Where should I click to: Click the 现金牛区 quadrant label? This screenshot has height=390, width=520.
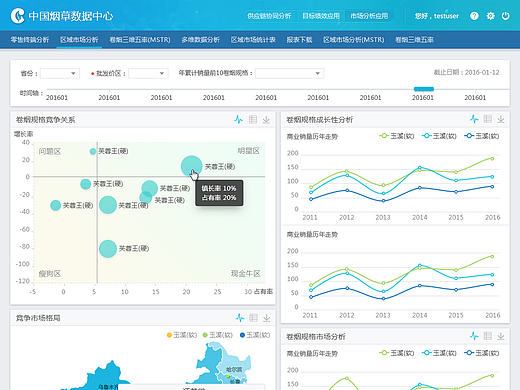[245, 274]
